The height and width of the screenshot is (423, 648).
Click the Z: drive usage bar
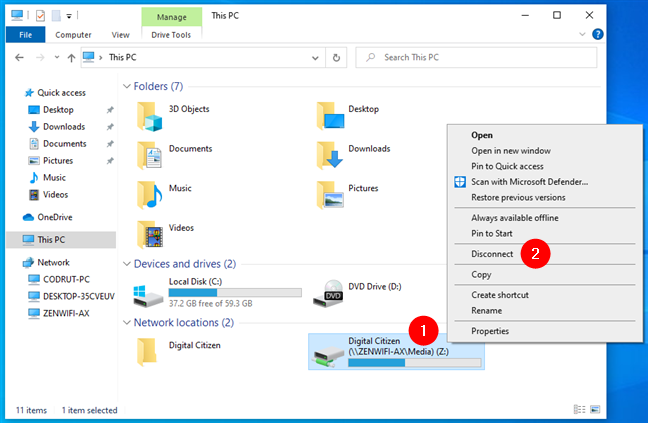coord(415,363)
